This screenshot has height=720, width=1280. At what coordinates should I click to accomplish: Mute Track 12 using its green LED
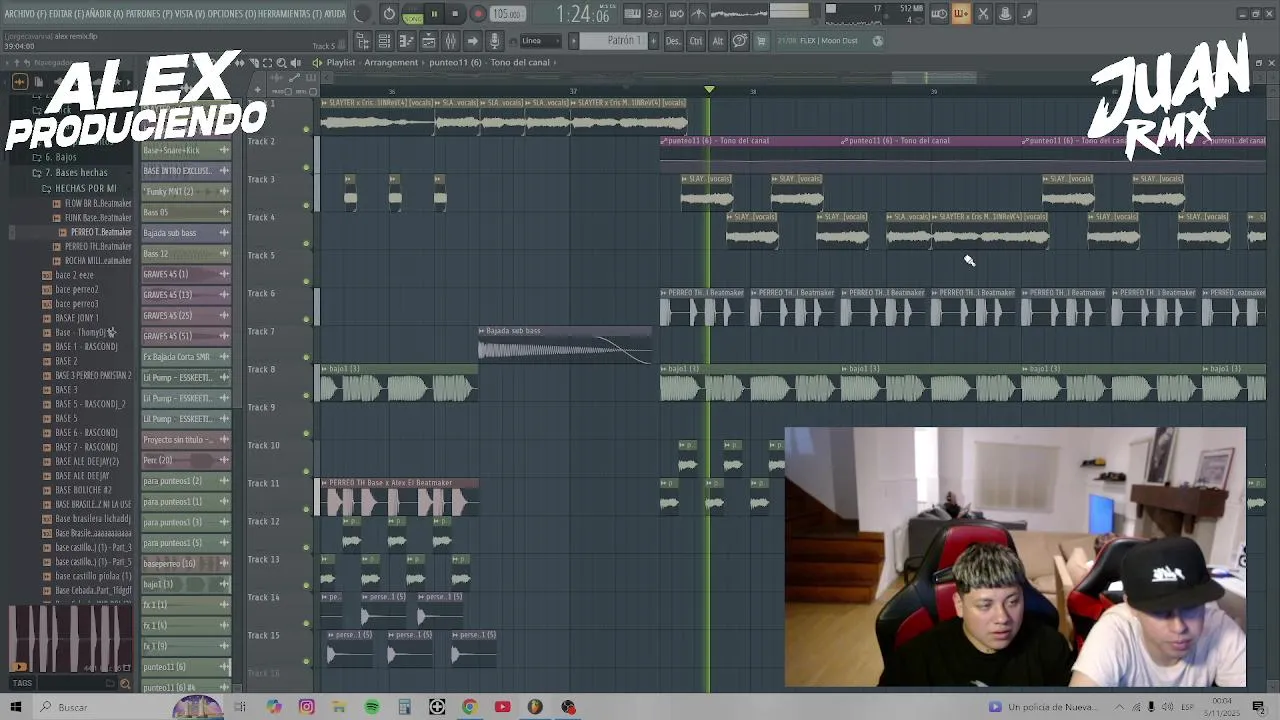(x=306, y=547)
